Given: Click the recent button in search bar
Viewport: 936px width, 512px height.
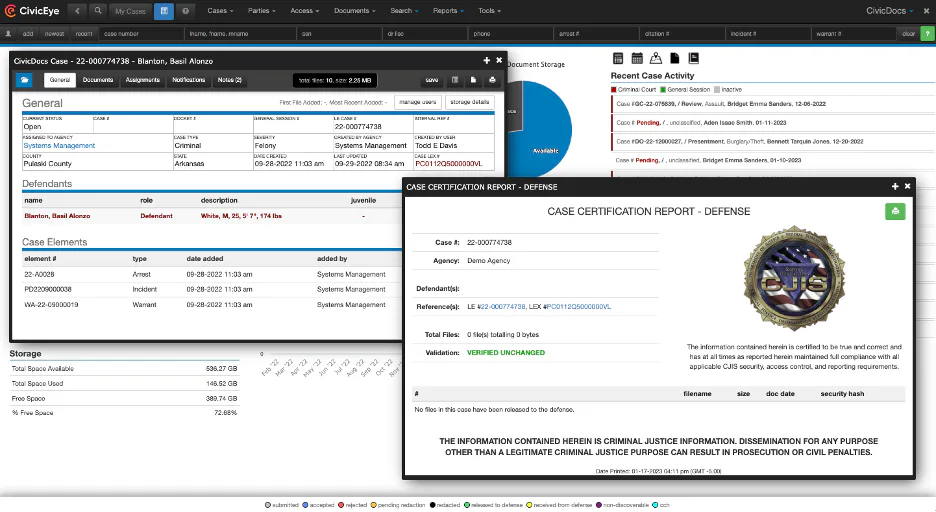Looking at the screenshot, I should 84,34.
